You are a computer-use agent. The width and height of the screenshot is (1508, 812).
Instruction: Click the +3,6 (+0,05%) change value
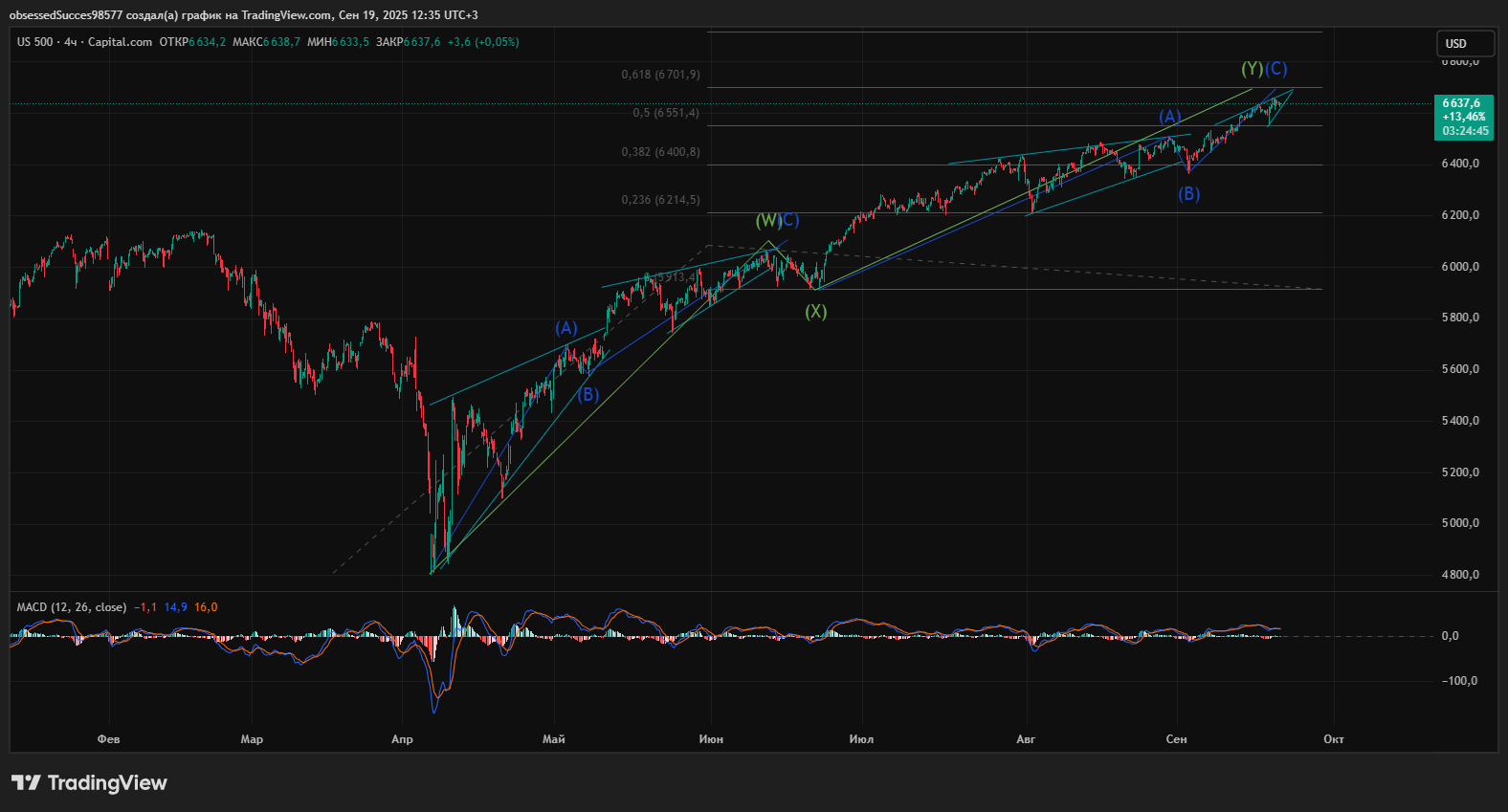483,42
